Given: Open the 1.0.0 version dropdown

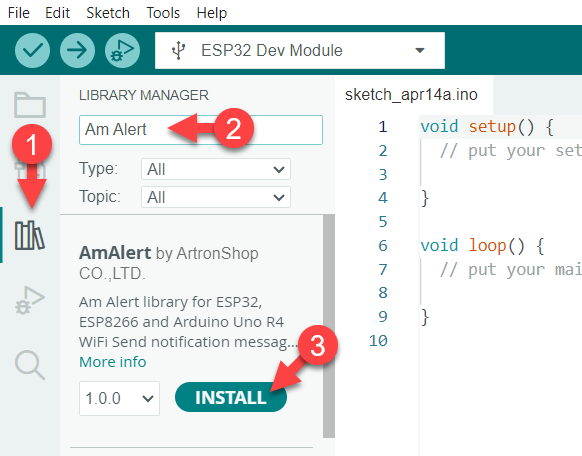Looking at the screenshot, I should (x=119, y=398).
